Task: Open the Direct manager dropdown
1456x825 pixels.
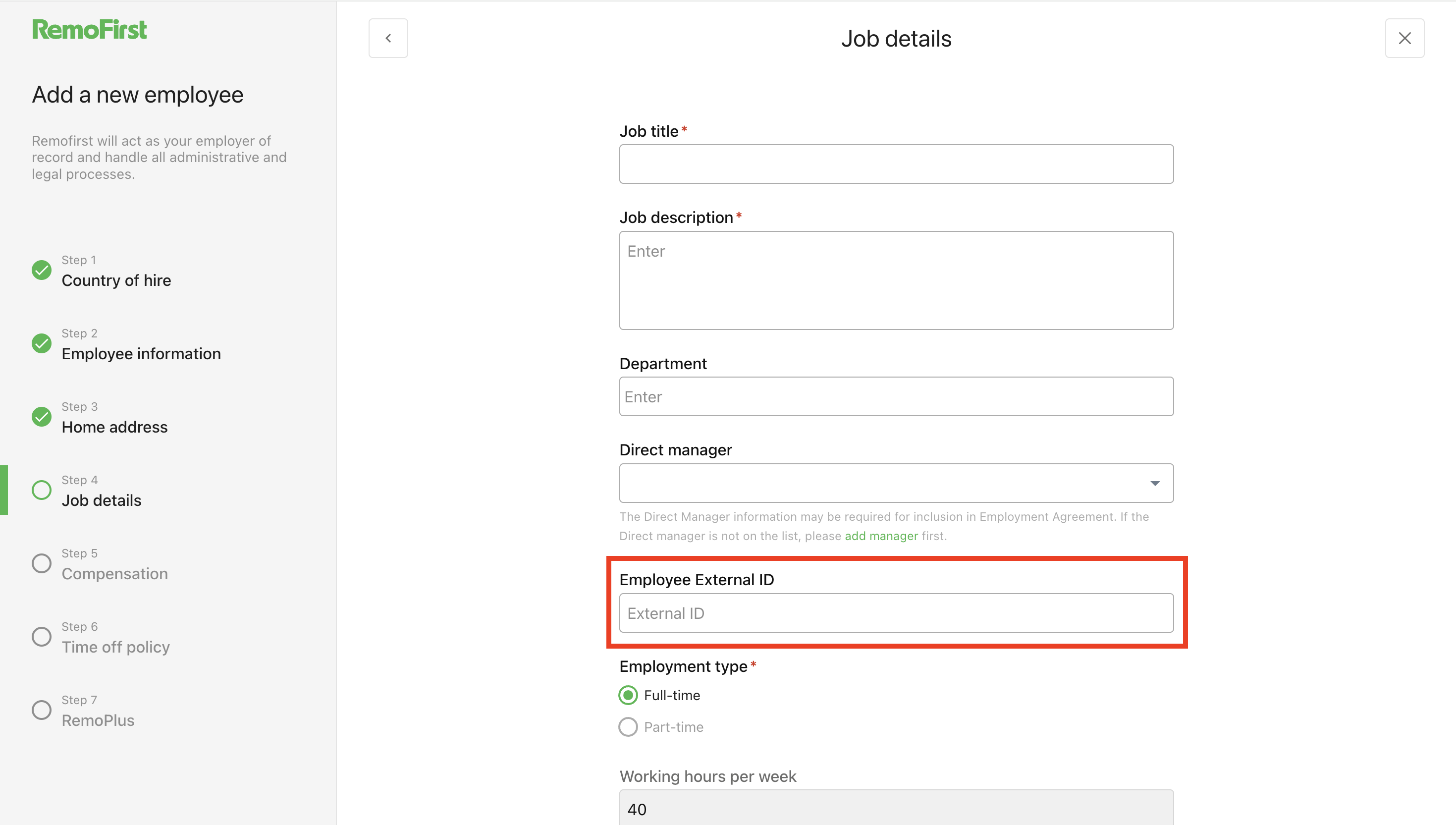Action: pos(896,483)
